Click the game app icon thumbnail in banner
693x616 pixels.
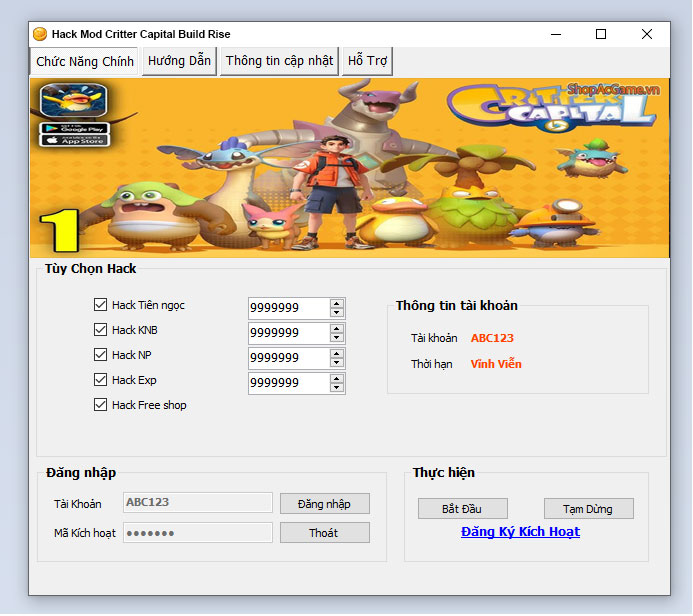point(73,101)
